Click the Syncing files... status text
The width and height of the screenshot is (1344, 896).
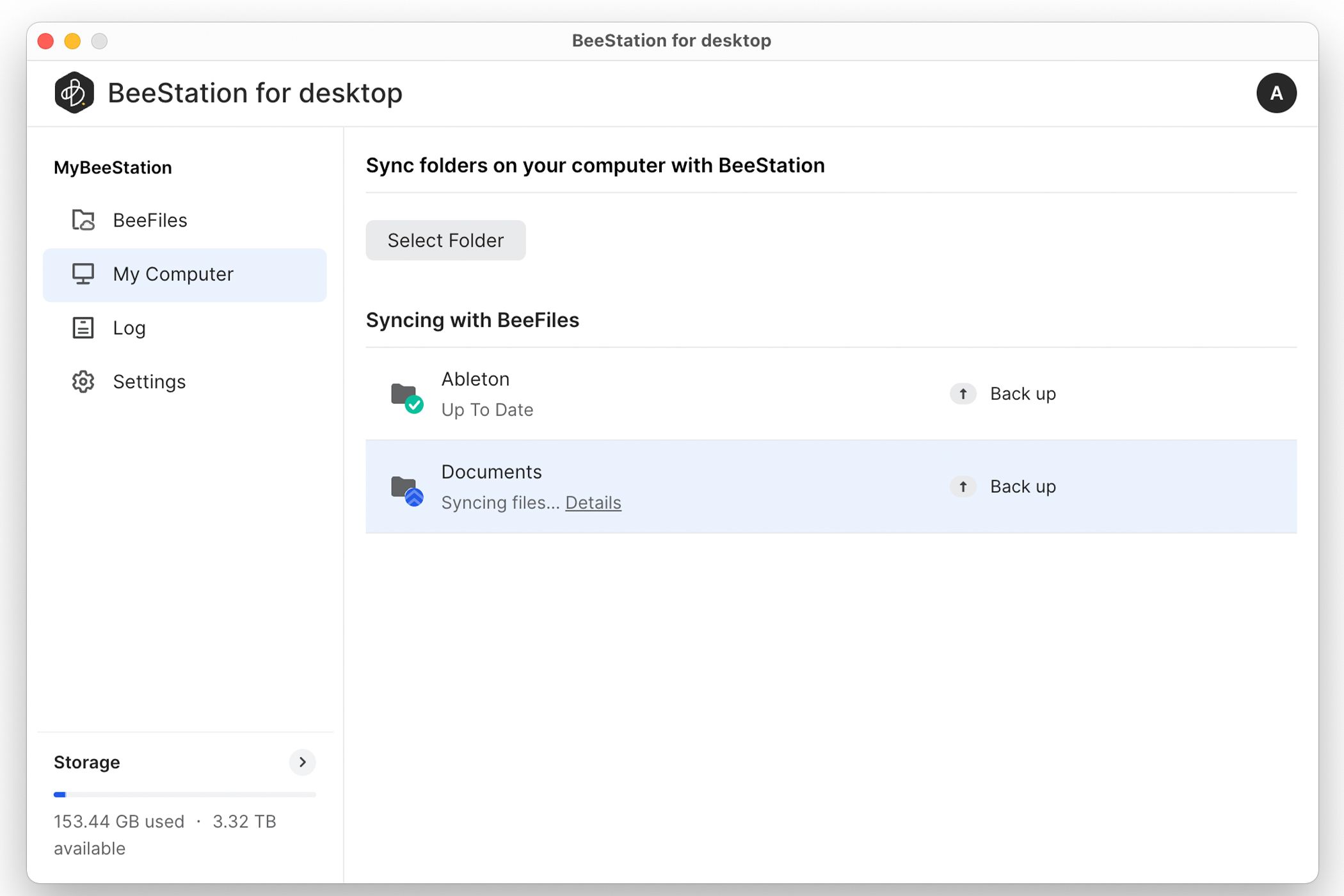coord(500,502)
